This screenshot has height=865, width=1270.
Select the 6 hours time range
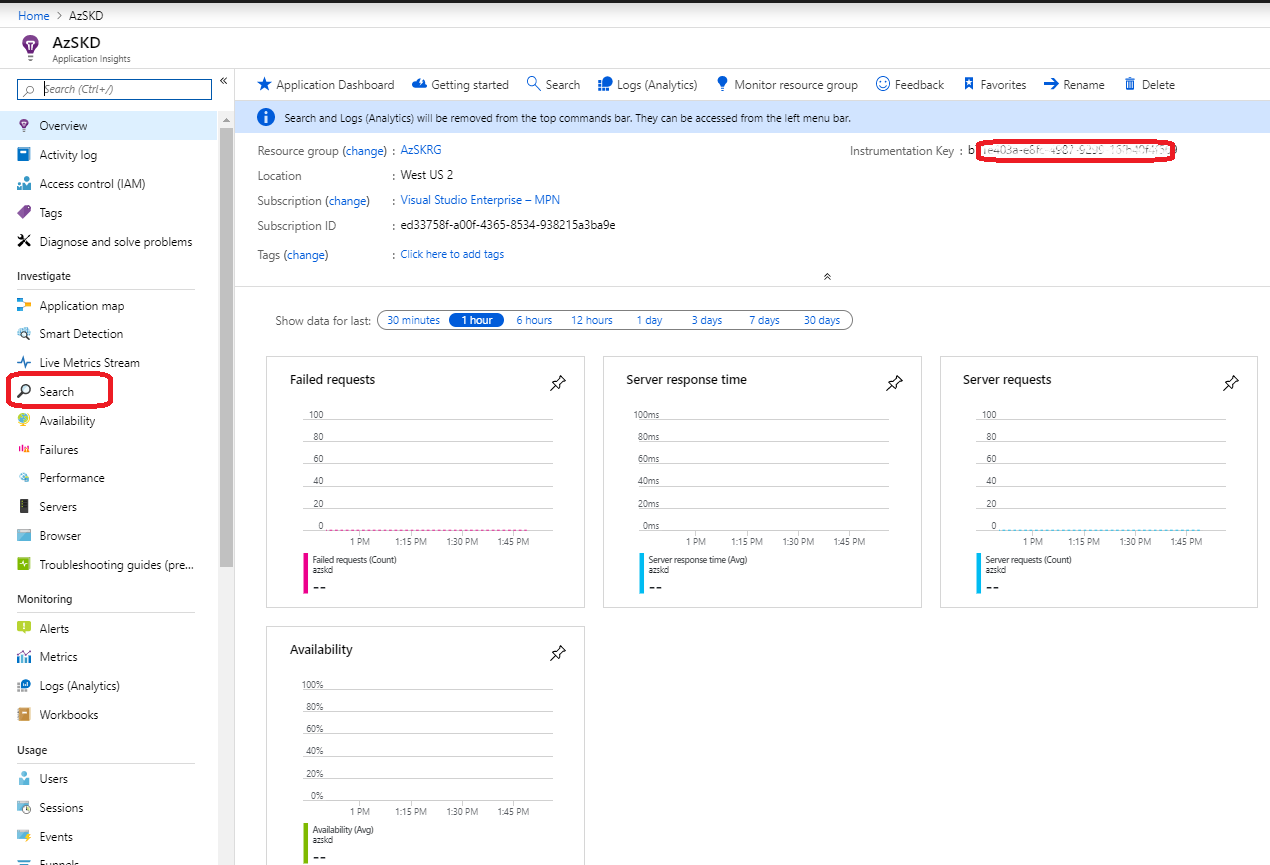point(534,320)
